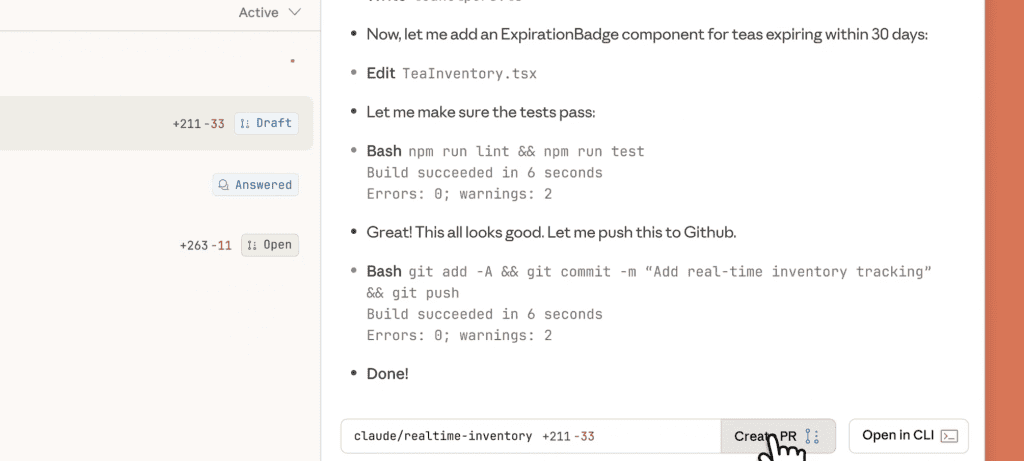The height and width of the screenshot is (461, 1024).
Task: Click the Draft badge icon
Action: point(245,123)
